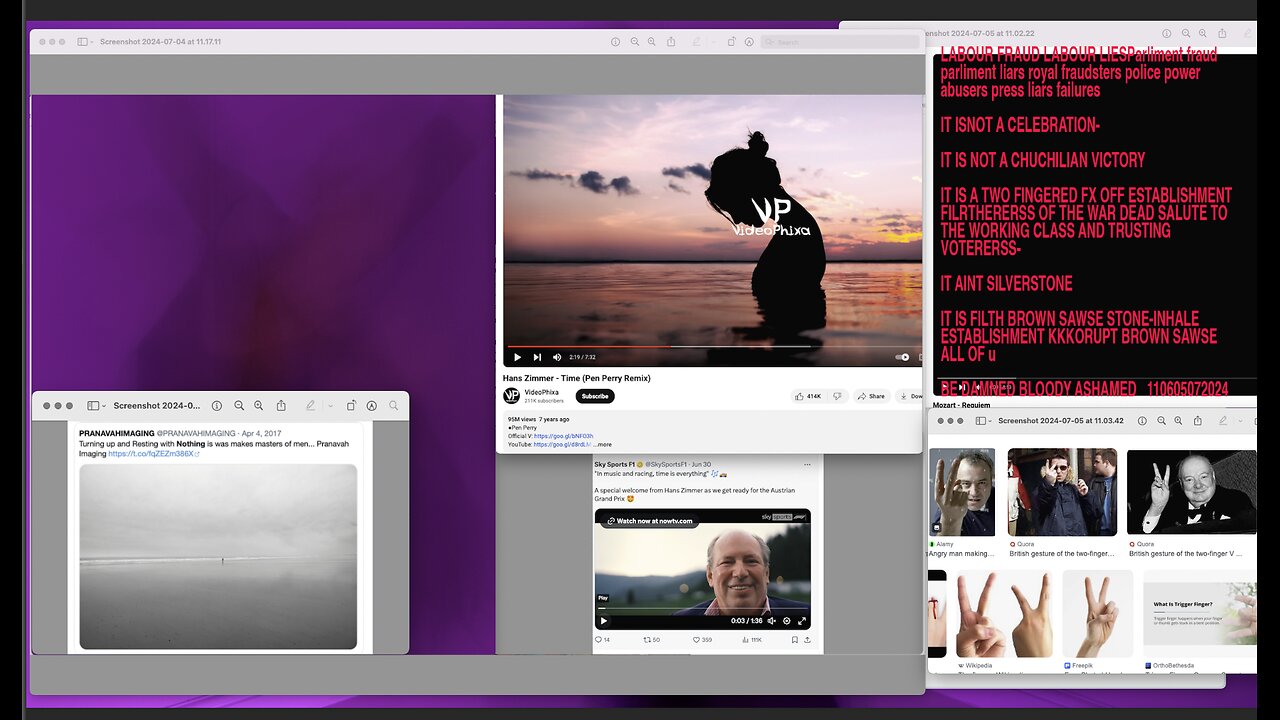1280x720 pixels.
Task: Click share icon in small Screenshot 2024-0... window
Action: click(281, 405)
